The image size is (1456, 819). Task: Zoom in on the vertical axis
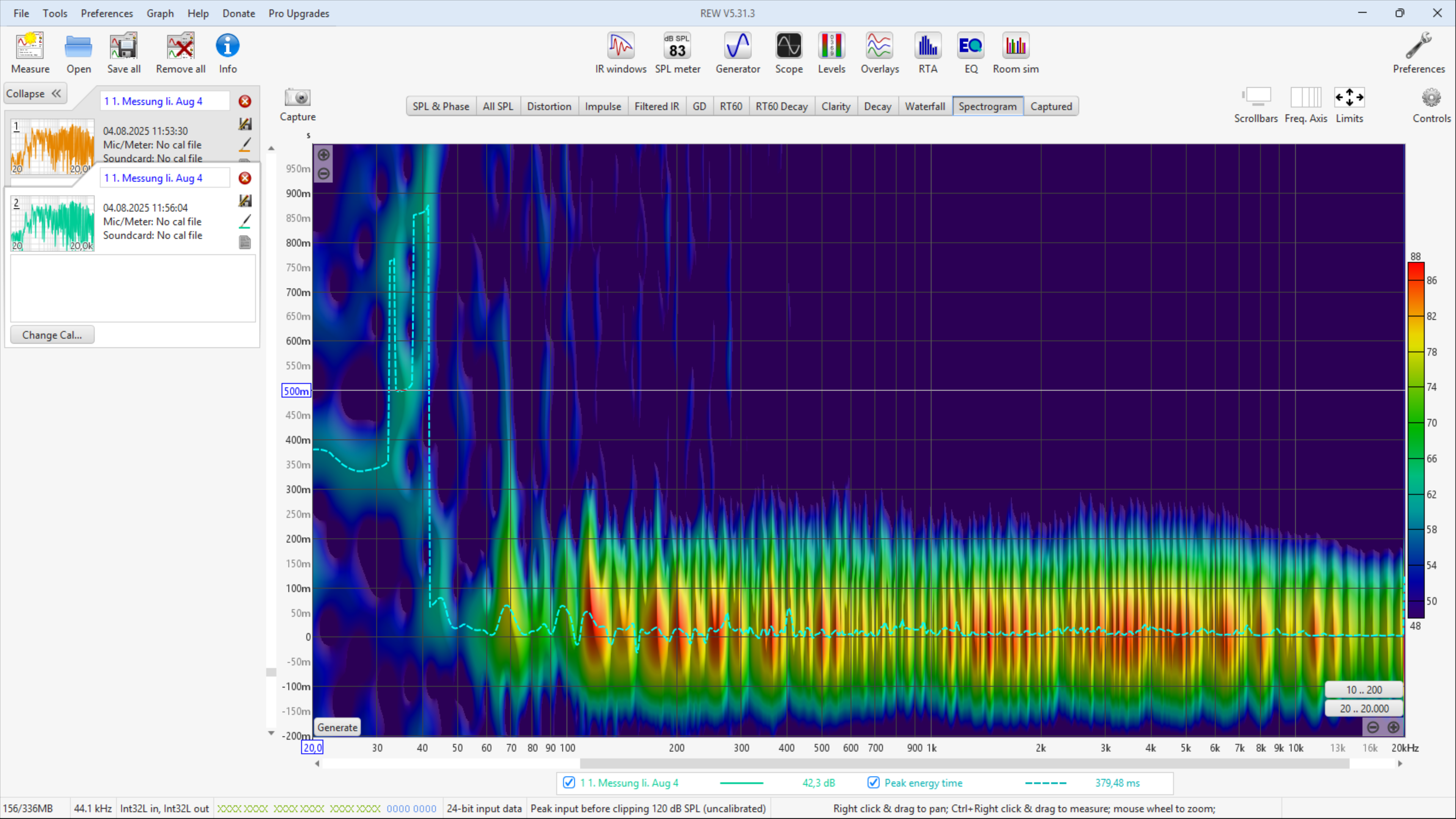pos(323,154)
